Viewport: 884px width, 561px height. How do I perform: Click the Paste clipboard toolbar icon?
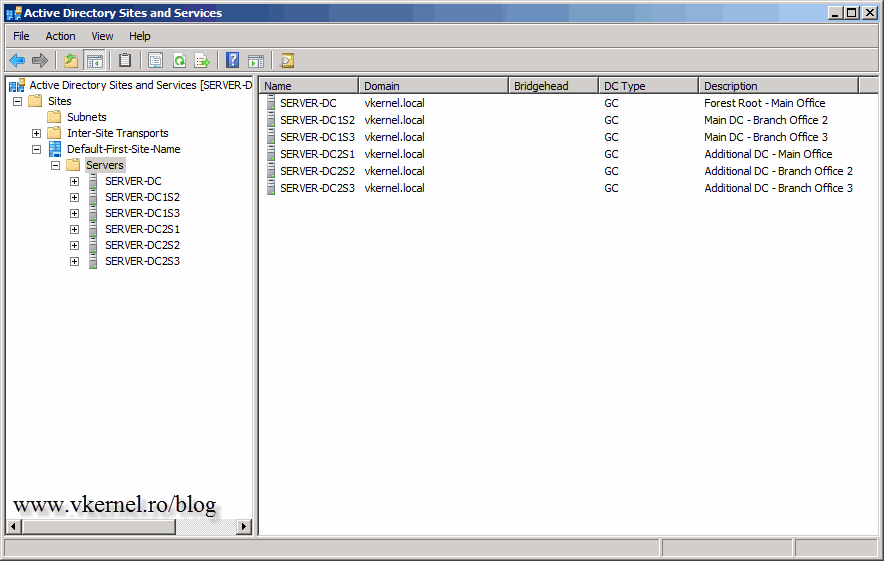pos(125,60)
